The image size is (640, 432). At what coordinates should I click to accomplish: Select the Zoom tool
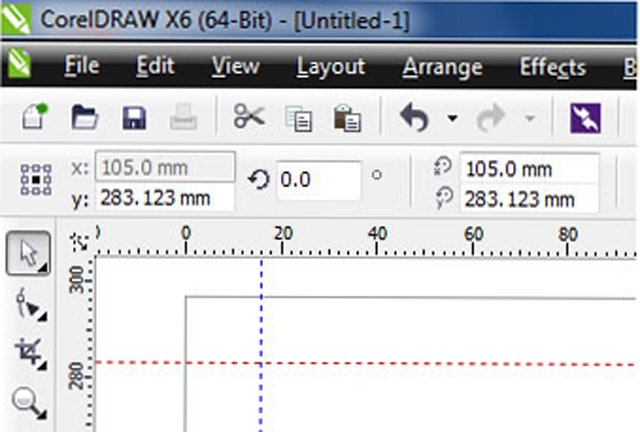click(29, 403)
